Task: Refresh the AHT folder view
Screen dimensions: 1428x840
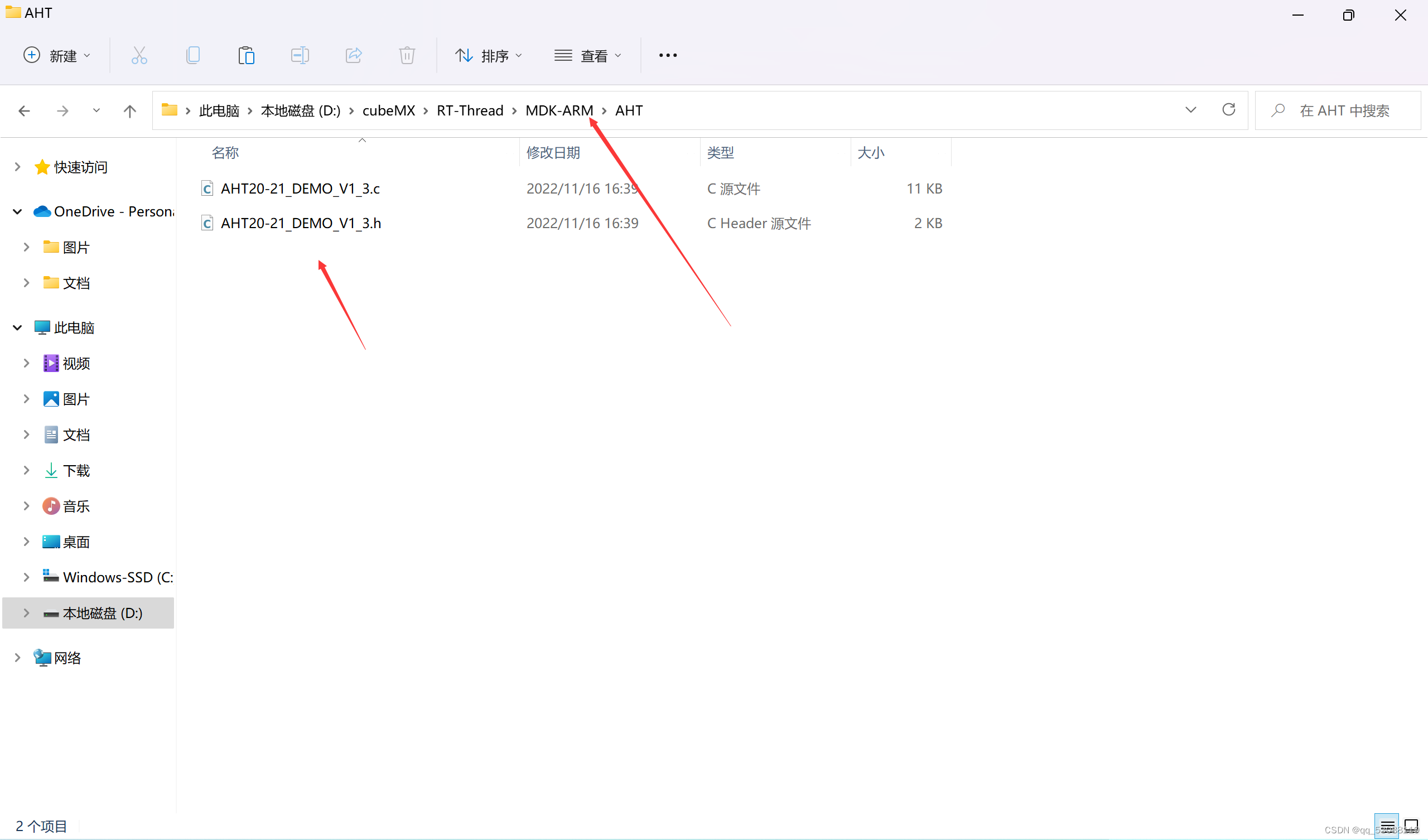Action: (x=1228, y=110)
